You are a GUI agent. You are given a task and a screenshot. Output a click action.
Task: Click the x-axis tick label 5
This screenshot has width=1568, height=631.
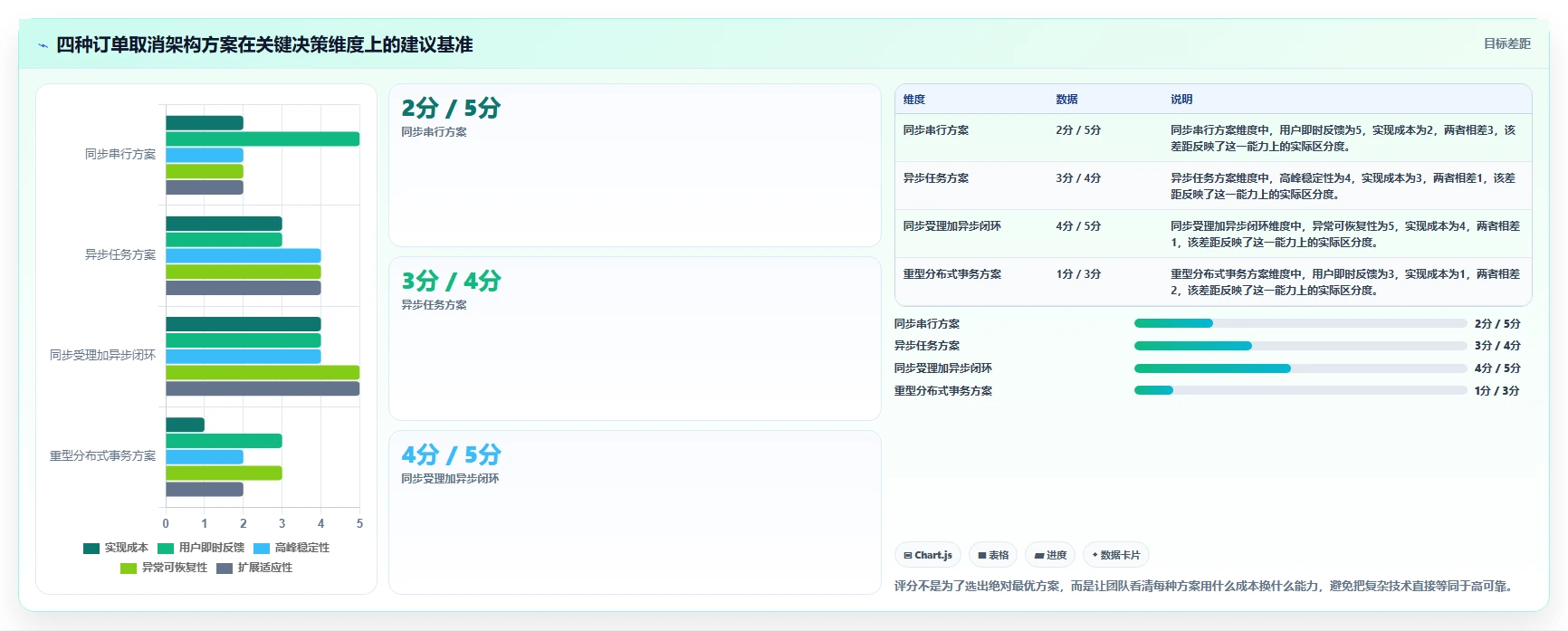[x=359, y=523]
